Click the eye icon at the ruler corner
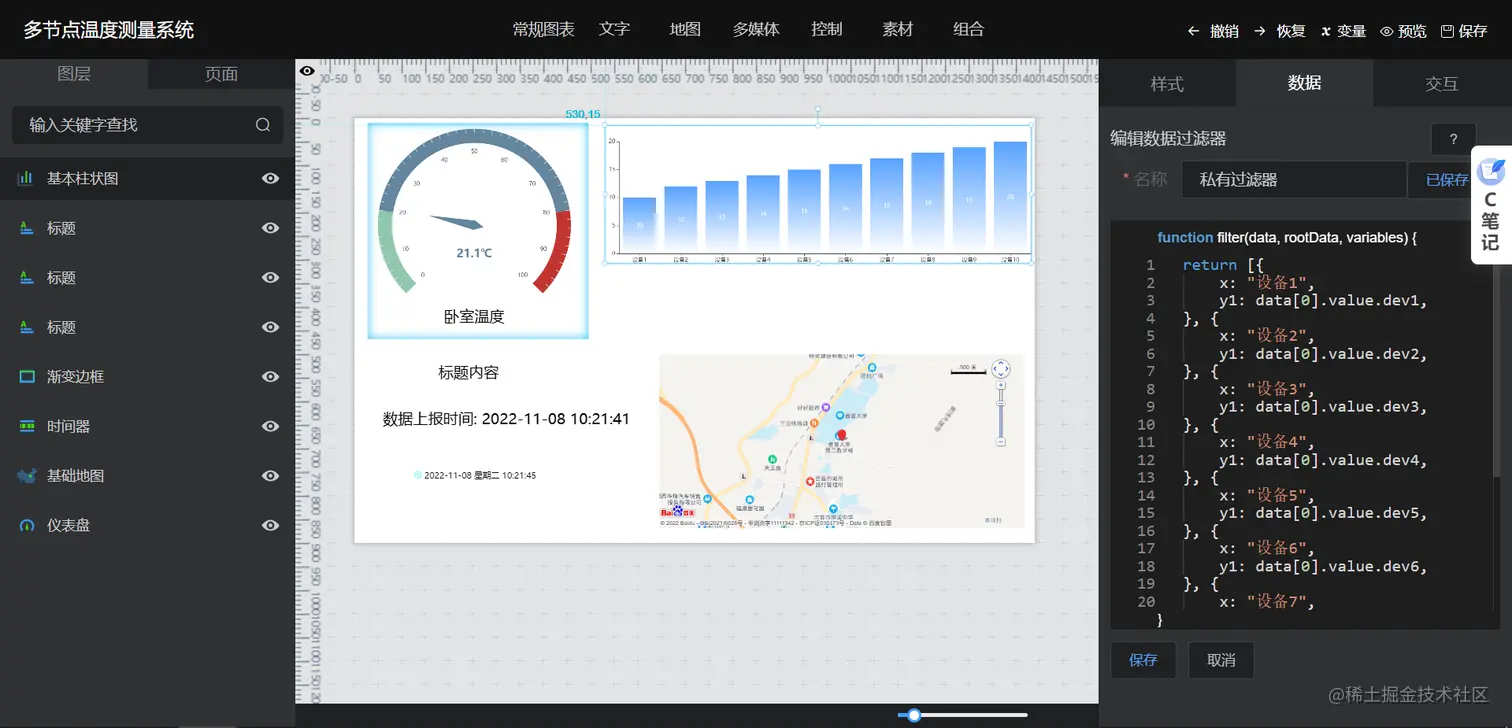 click(x=308, y=71)
